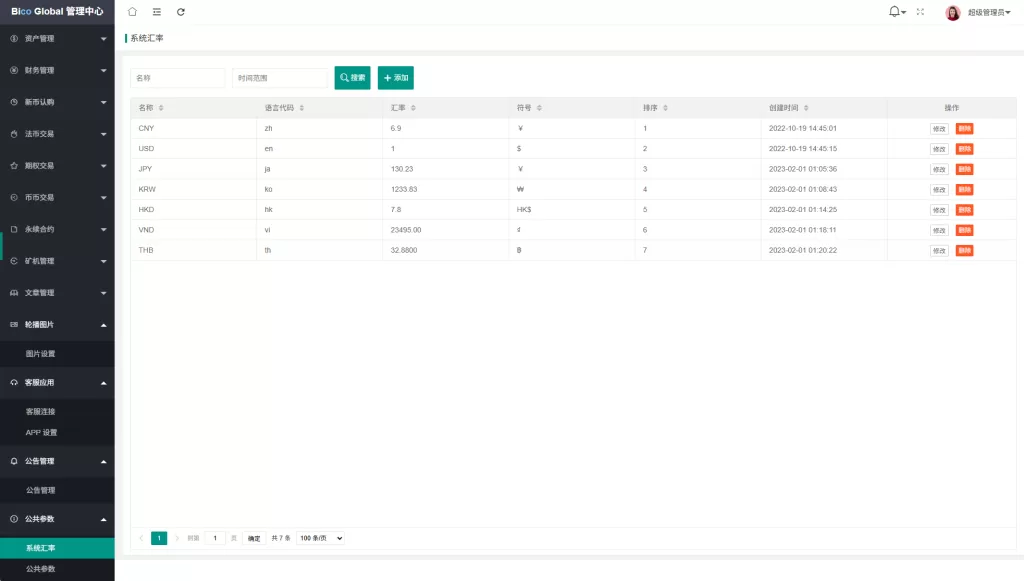Click the 搜索 search button
Image resolution: width=1024 pixels, height=581 pixels.
click(x=352, y=77)
